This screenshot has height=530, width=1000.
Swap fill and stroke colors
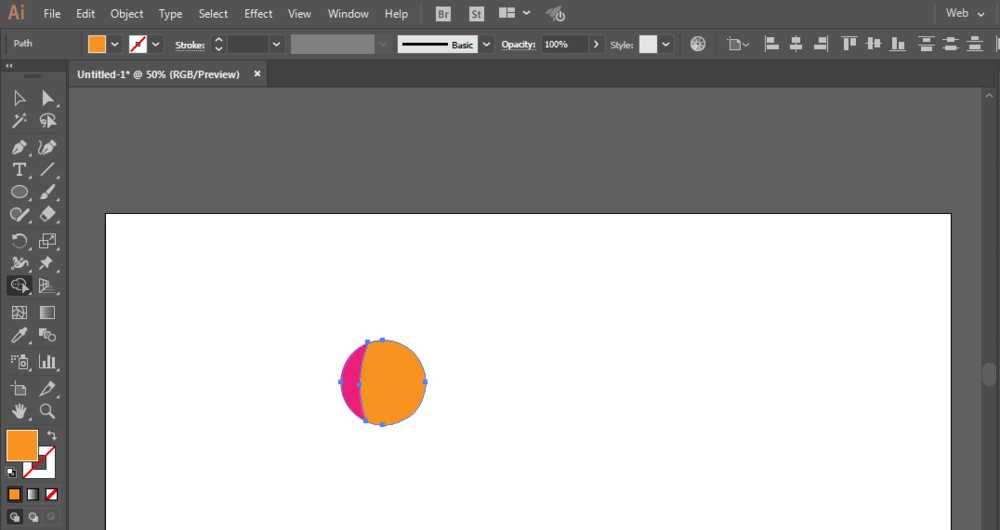(x=52, y=435)
